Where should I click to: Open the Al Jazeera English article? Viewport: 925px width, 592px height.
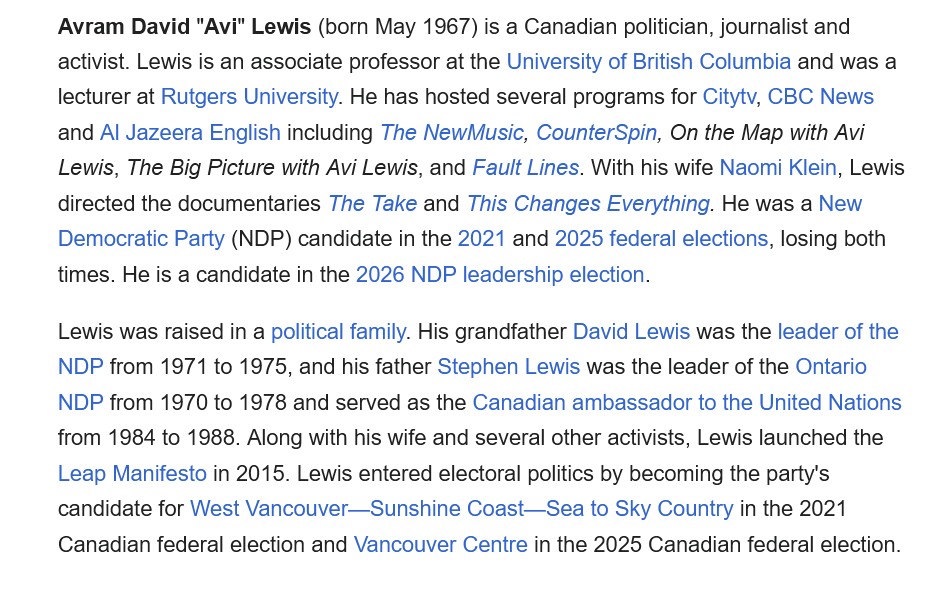[190, 133]
